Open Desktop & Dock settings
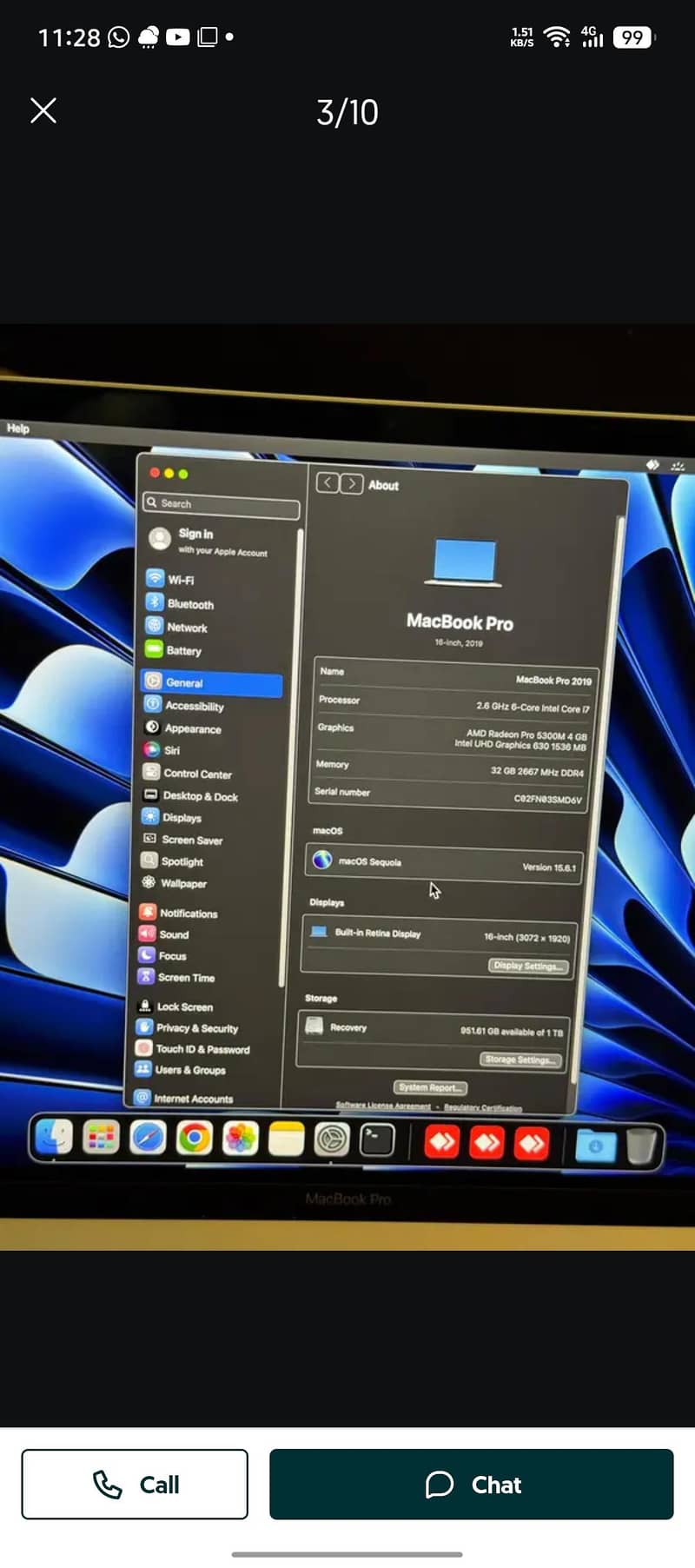The width and height of the screenshot is (695, 1568). pos(190,795)
